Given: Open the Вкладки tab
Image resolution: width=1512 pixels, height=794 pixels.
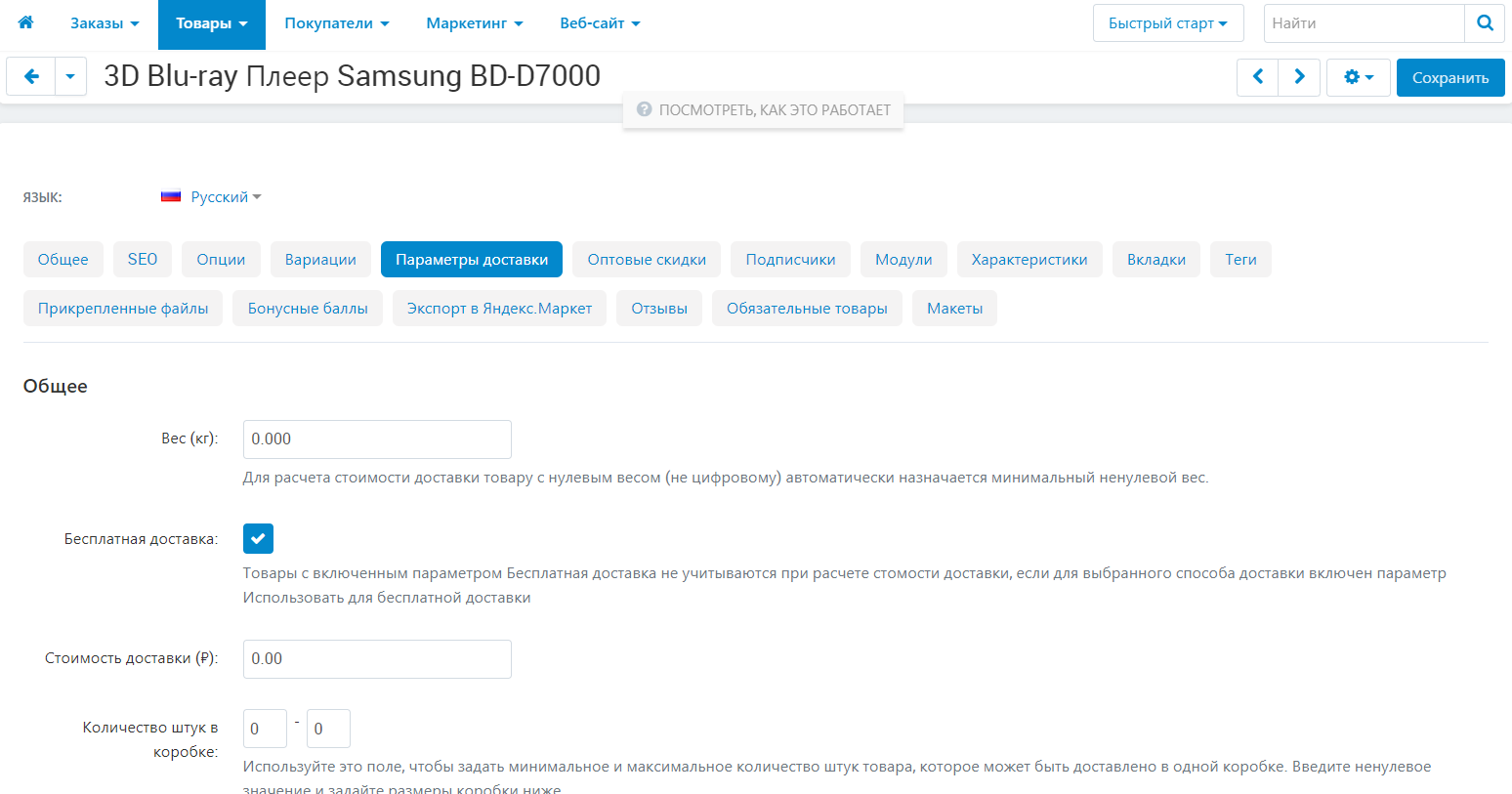Looking at the screenshot, I should (x=1156, y=259).
